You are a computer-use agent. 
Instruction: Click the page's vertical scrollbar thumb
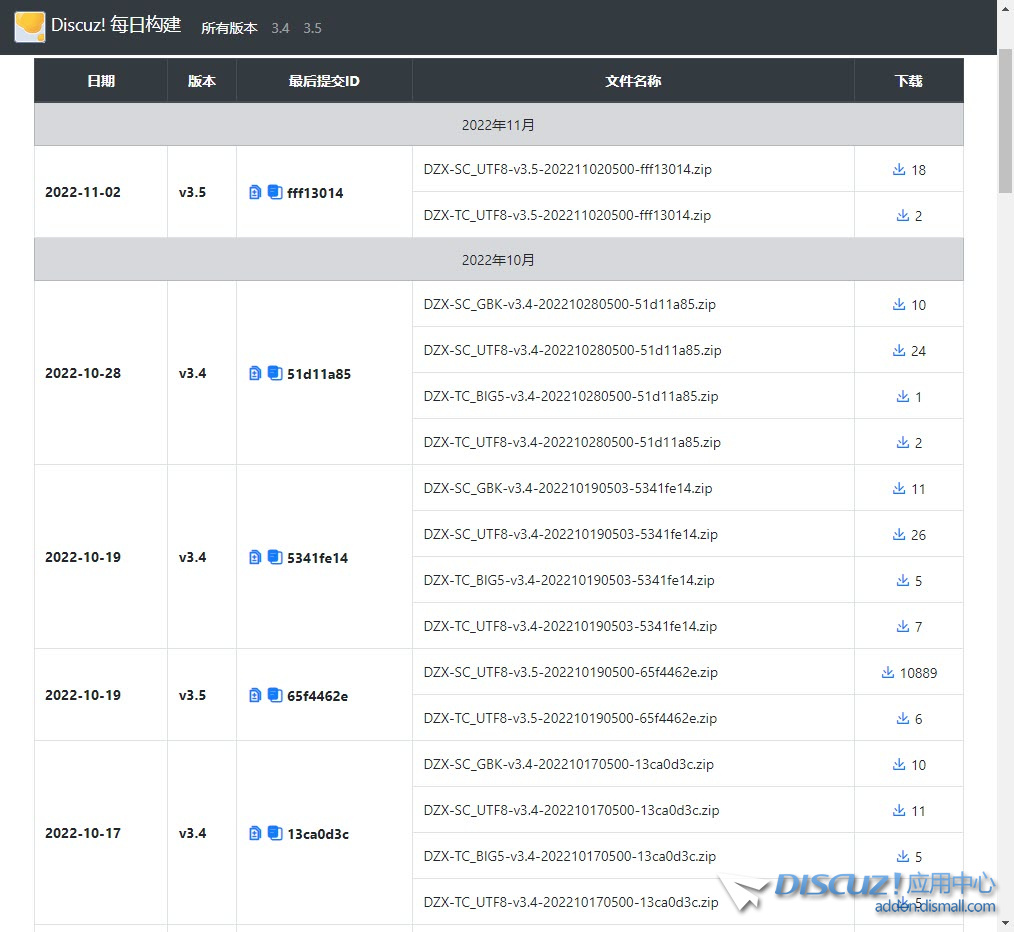(1005, 120)
